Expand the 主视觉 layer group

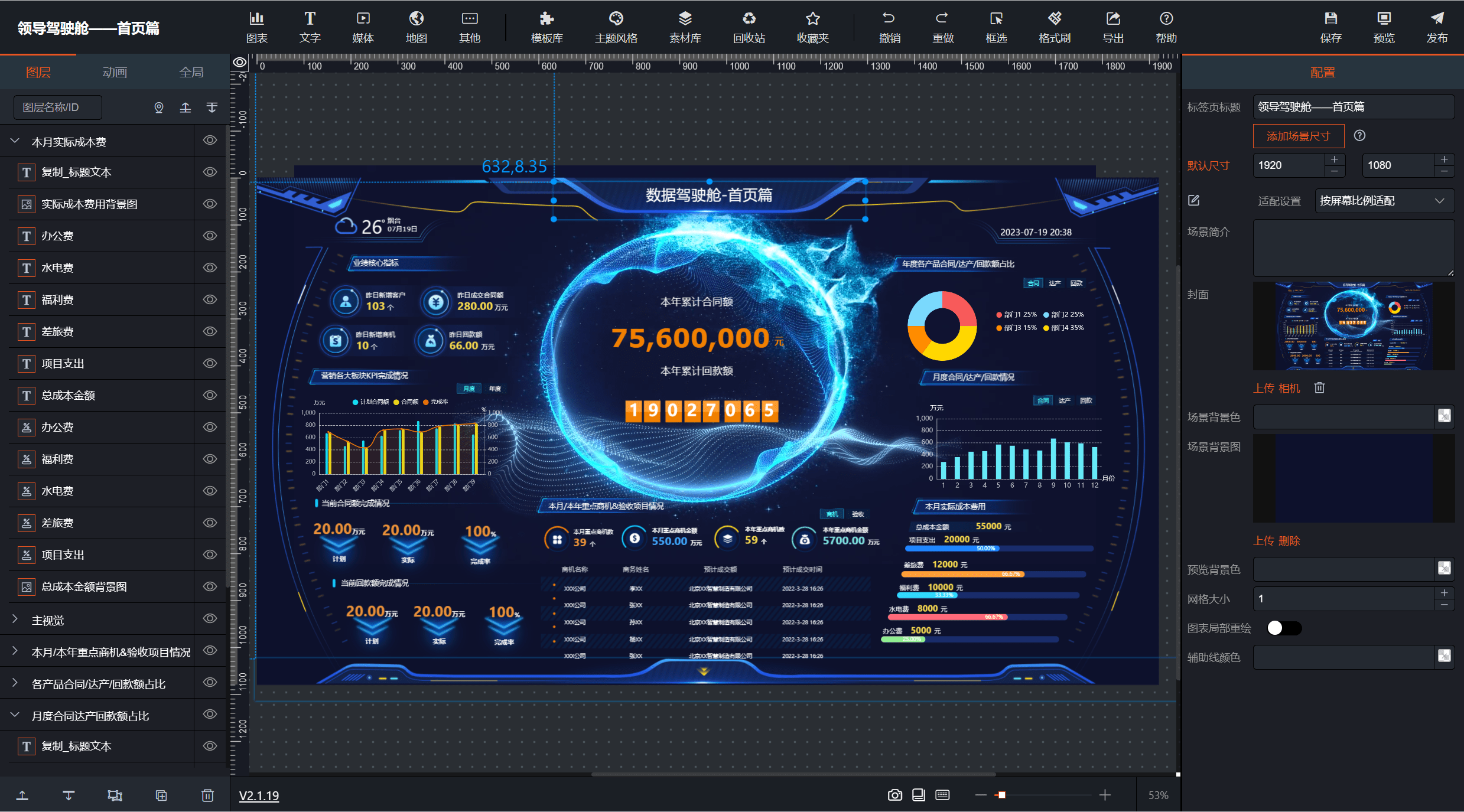[x=15, y=618]
